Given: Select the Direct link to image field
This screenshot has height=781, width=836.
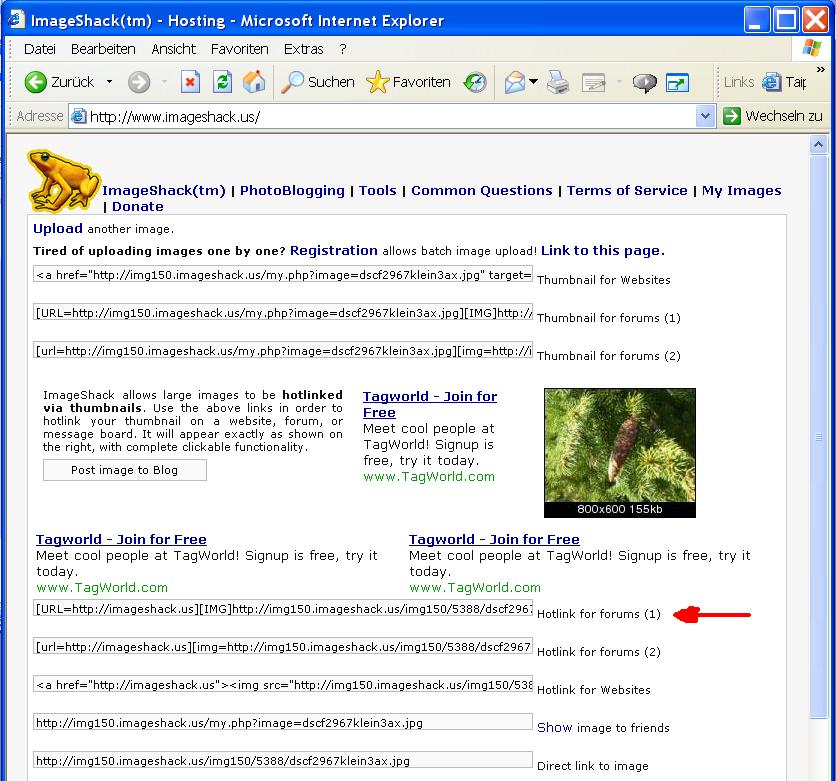Looking at the screenshot, I should pyautogui.click(x=283, y=760).
